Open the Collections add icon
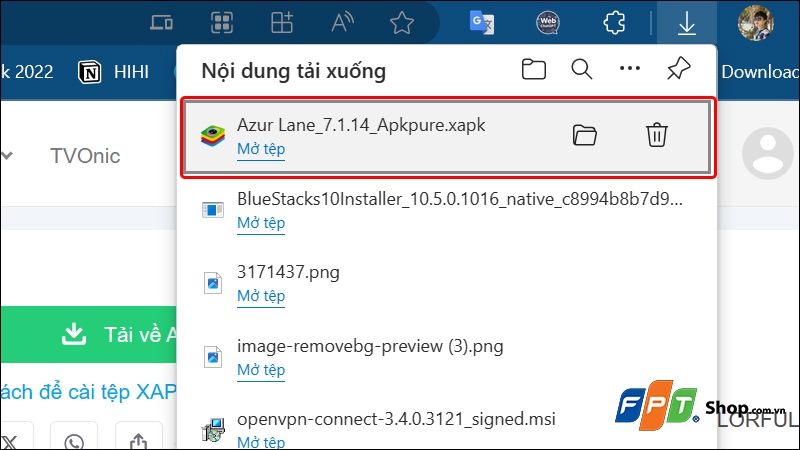The width and height of the screenshot is (800, 450). (x=282, y=23)
